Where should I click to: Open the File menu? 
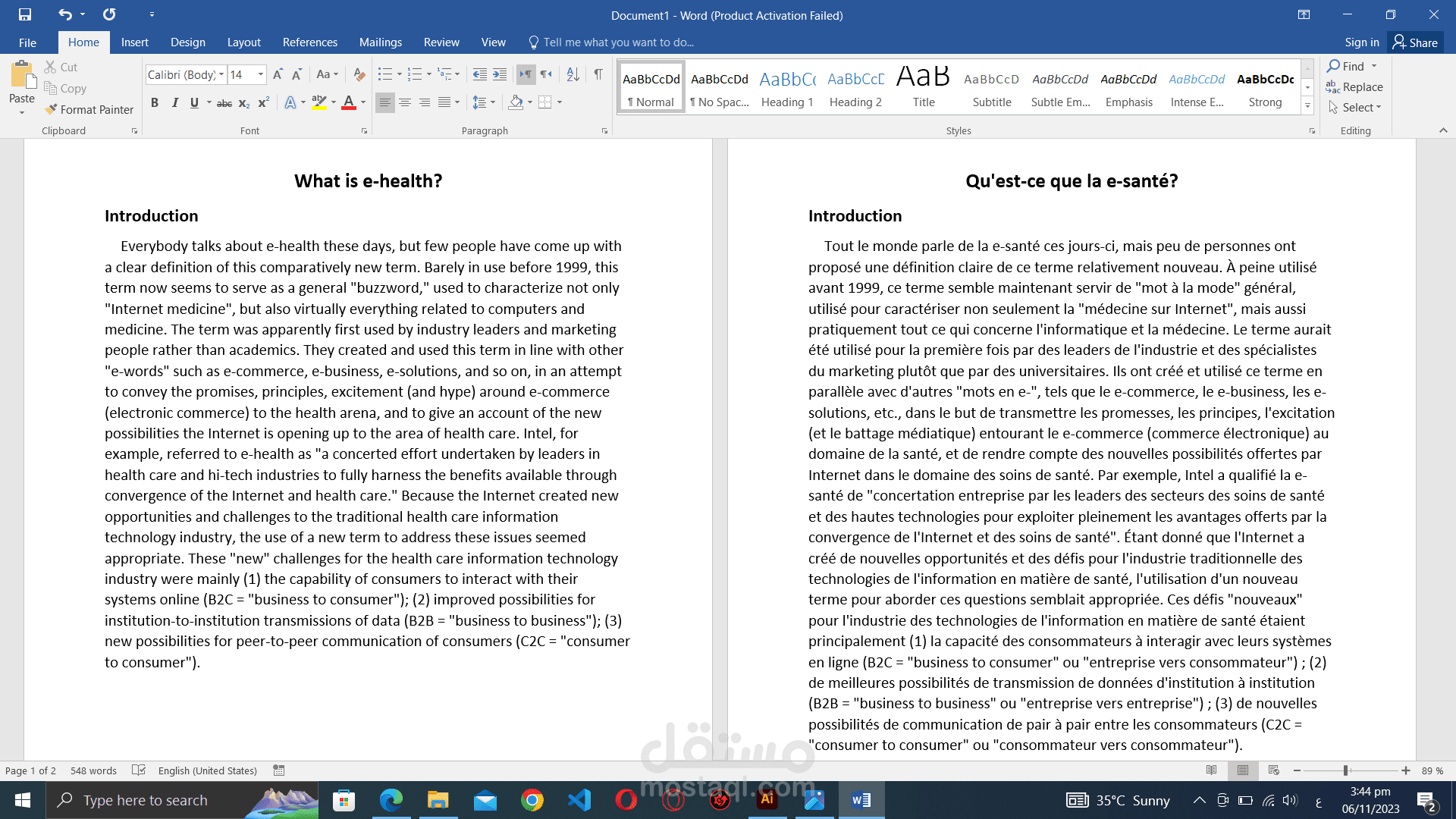point(27,42)
